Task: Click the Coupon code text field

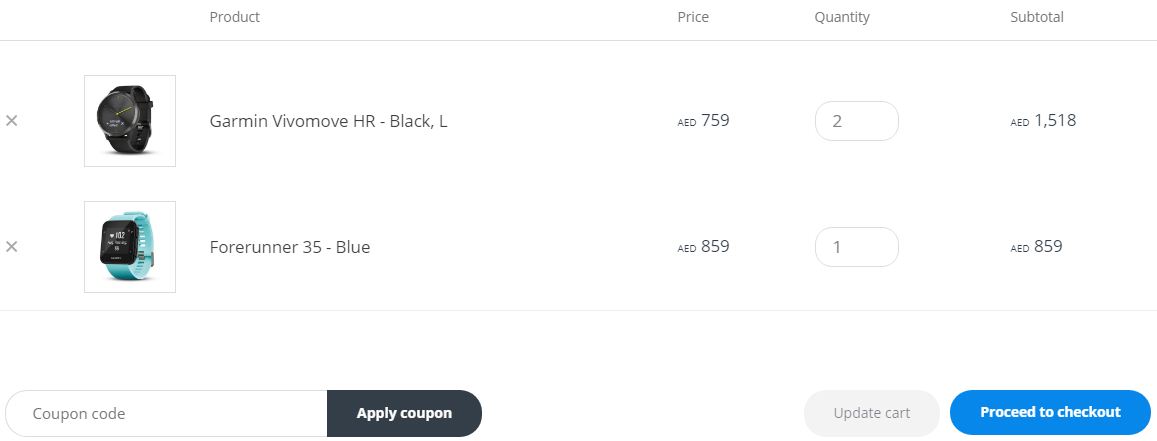Action: tap(167, 413)
